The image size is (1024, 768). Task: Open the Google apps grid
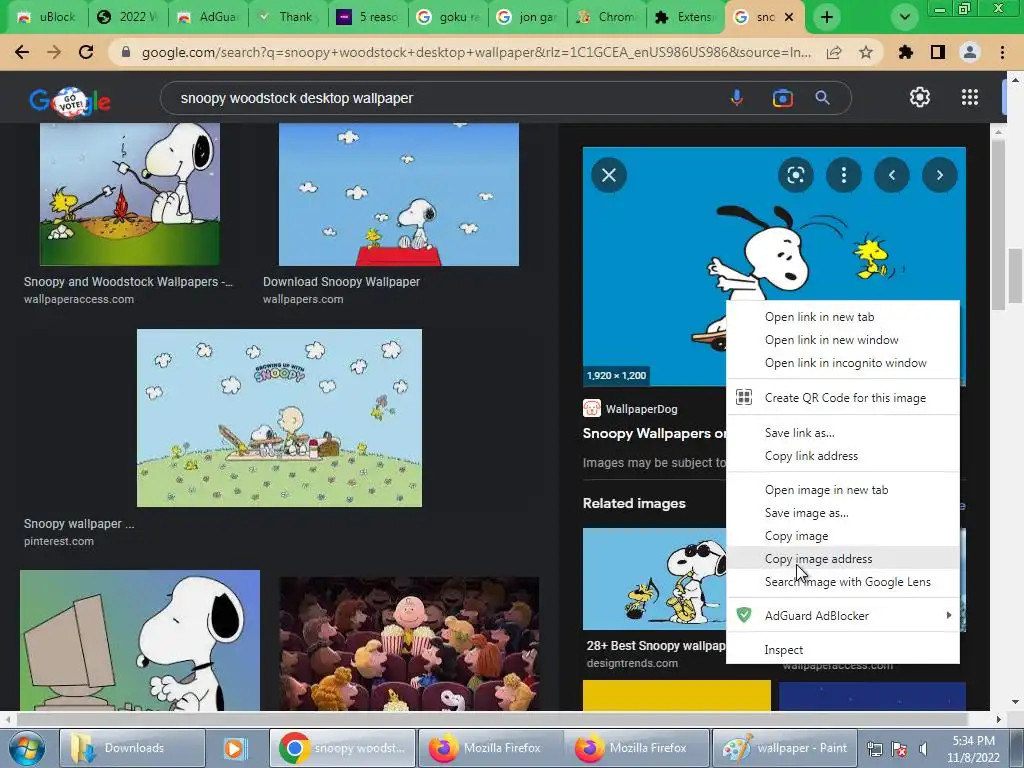(x=970, y=97)
